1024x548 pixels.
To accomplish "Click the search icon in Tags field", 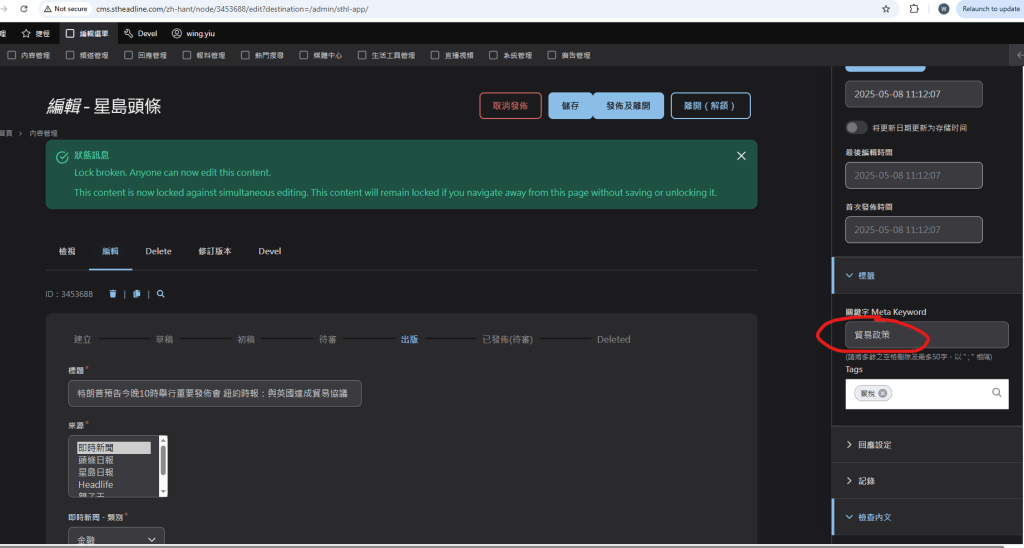I will click(996, 393).
